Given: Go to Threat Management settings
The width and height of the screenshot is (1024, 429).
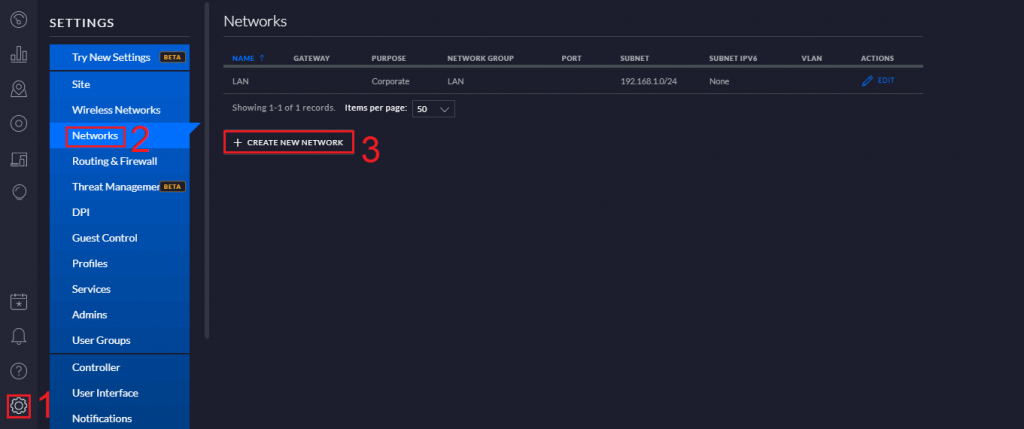Looking at the screenshot, I should click(x=116, y=187).
